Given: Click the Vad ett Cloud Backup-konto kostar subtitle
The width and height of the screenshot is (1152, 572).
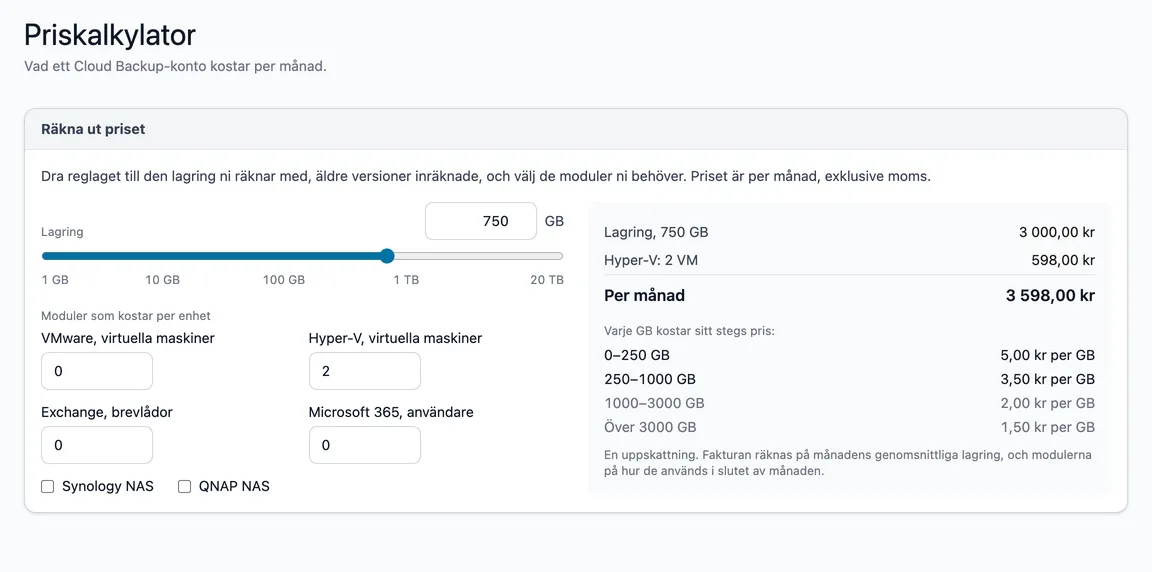Looking at the screenshot, I should (175, 67).
